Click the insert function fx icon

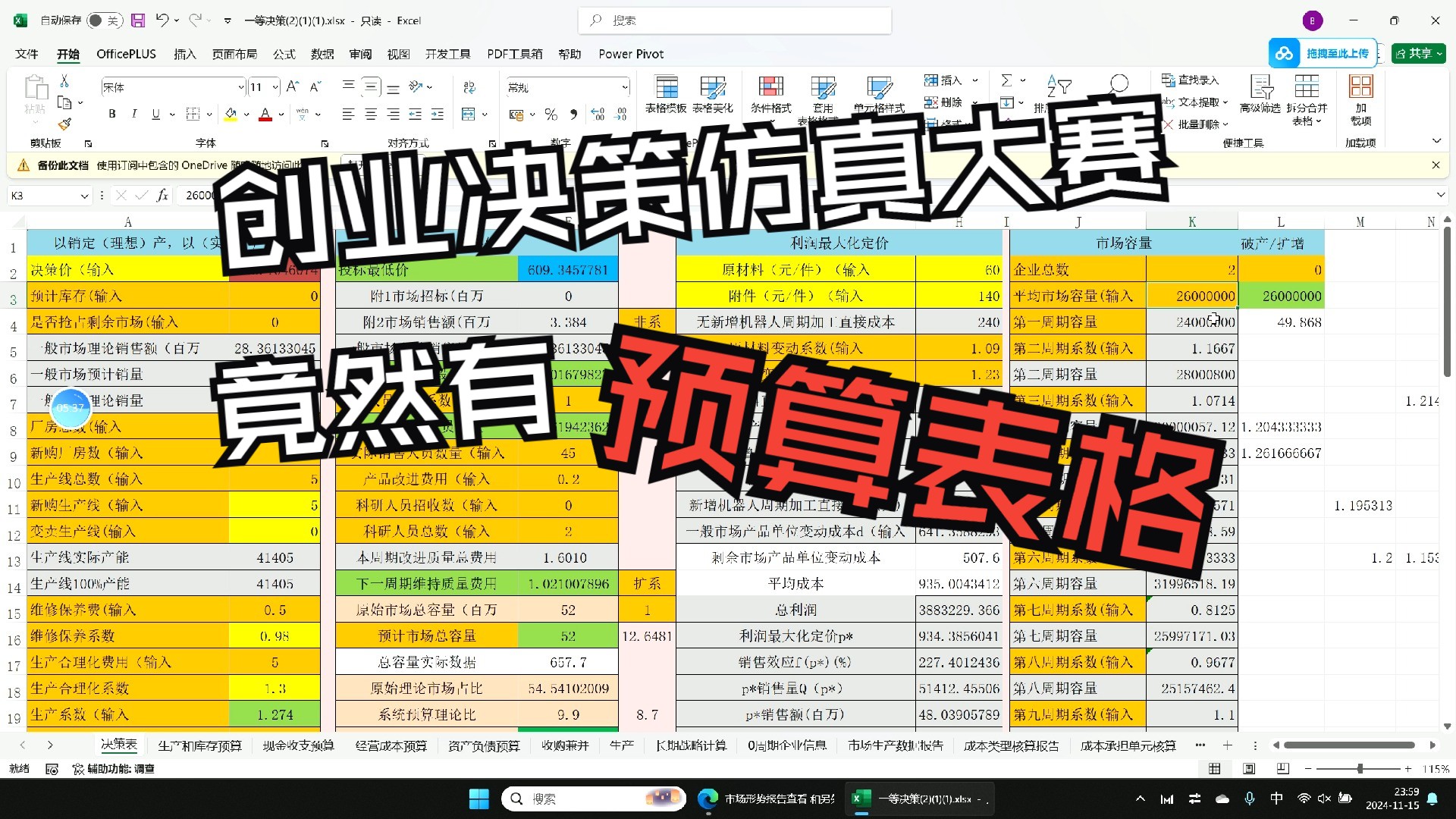click(x=162, y=196)
